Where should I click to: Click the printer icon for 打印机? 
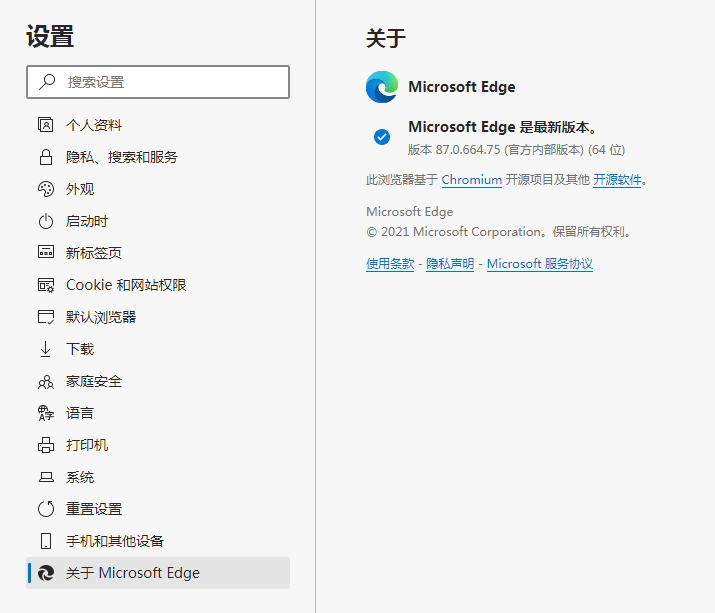(45, 445)
